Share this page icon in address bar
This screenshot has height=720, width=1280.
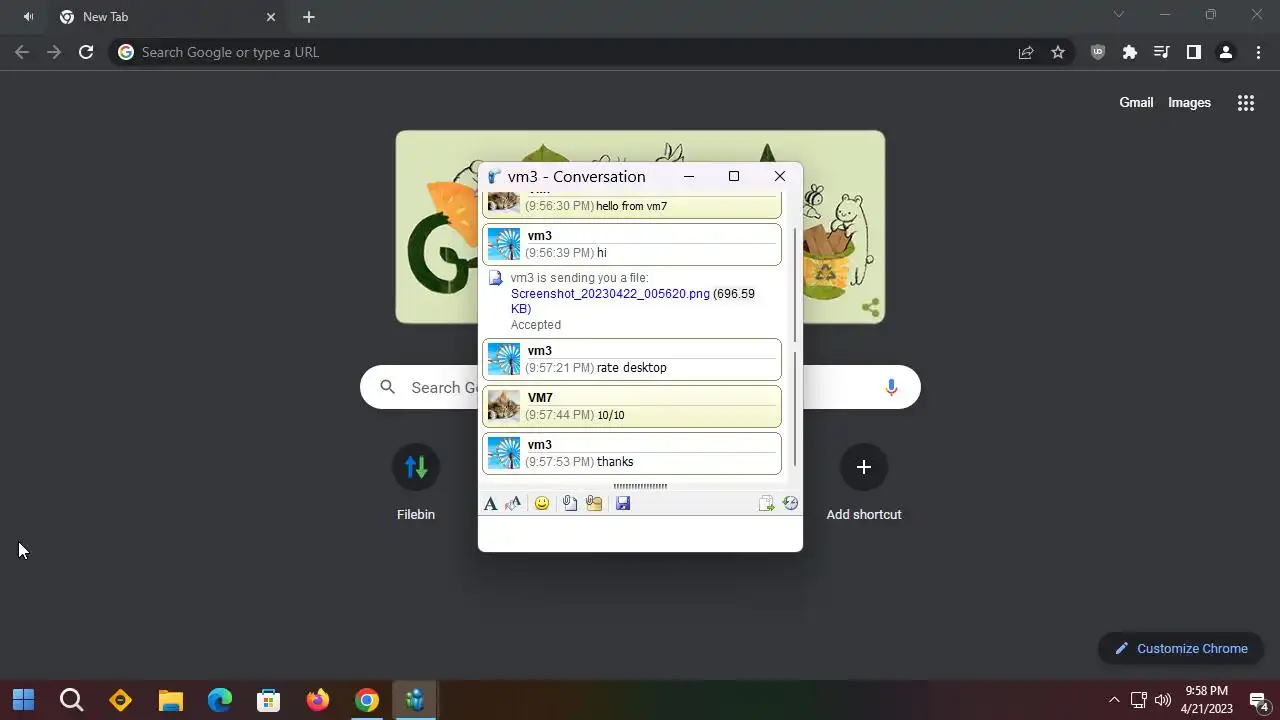tap(1026, 52)
